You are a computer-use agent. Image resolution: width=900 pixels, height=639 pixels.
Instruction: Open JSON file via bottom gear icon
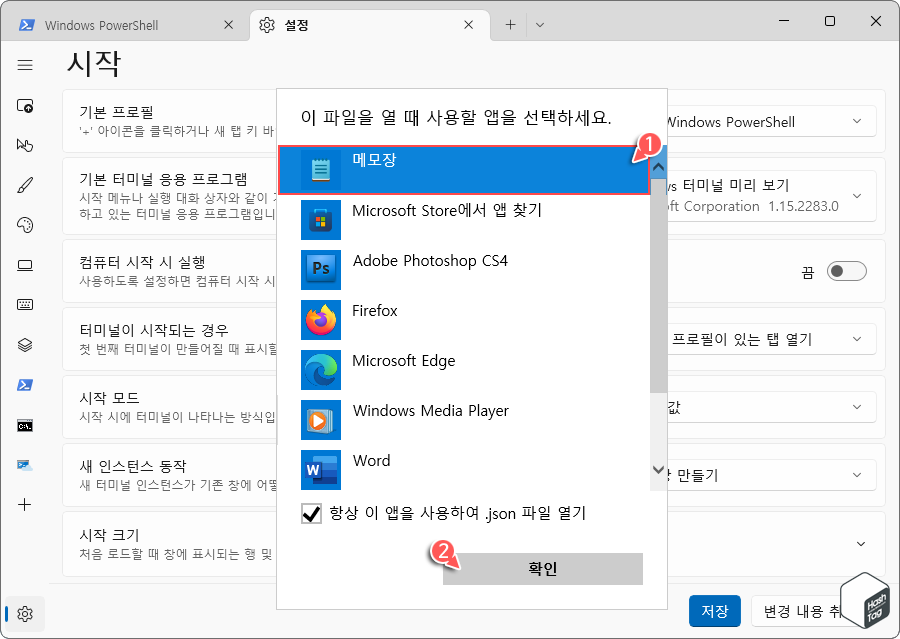[x=25, y=614]
